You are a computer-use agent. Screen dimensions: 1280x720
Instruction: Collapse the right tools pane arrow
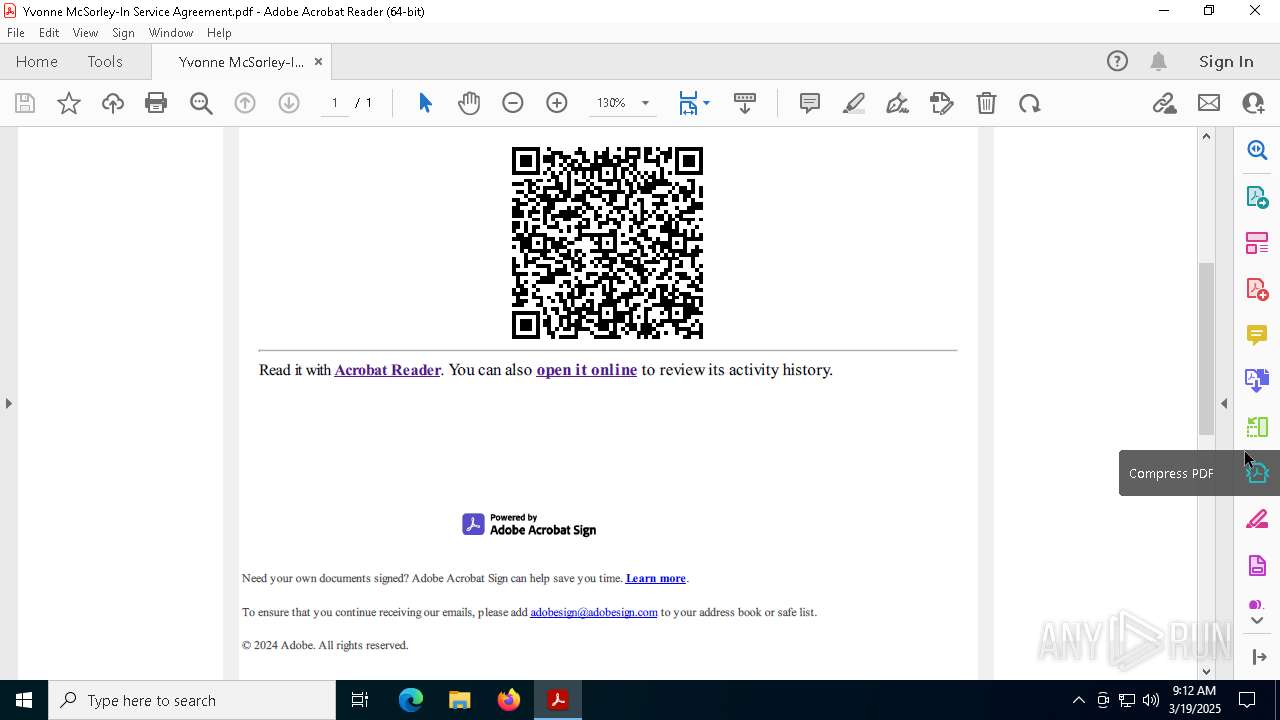[1224, 403]
